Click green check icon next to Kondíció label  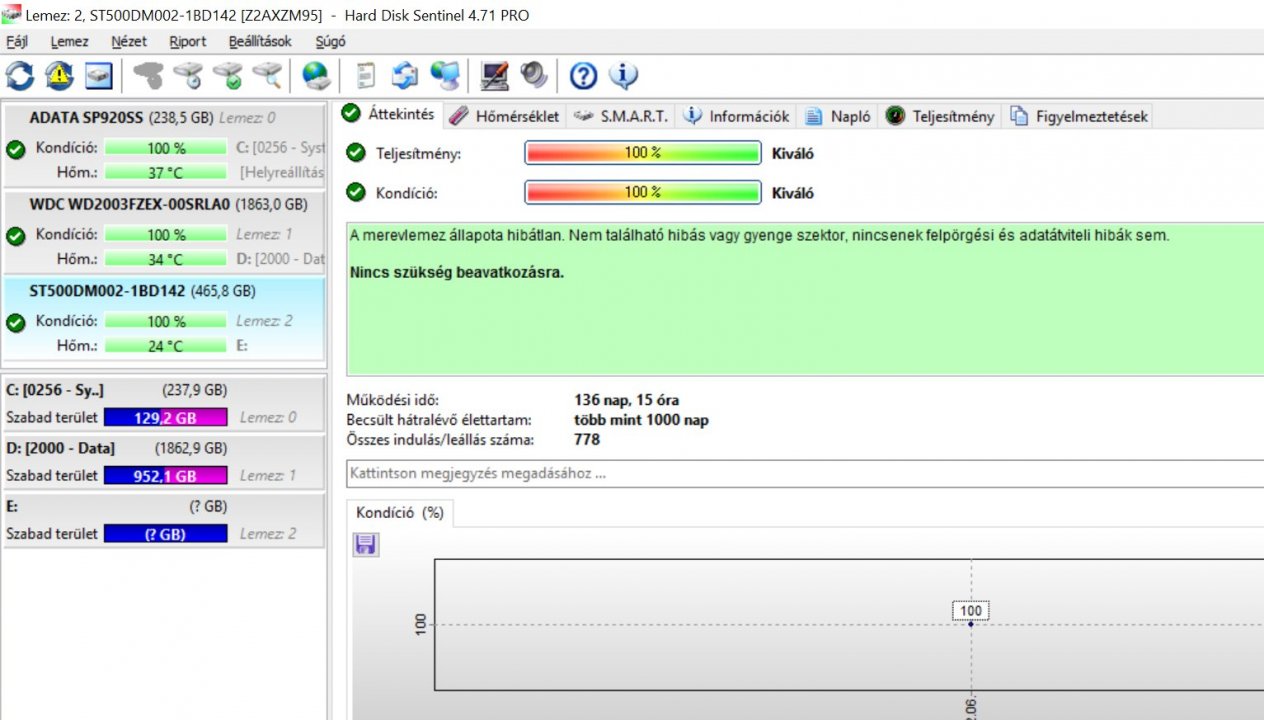[356, 192]
